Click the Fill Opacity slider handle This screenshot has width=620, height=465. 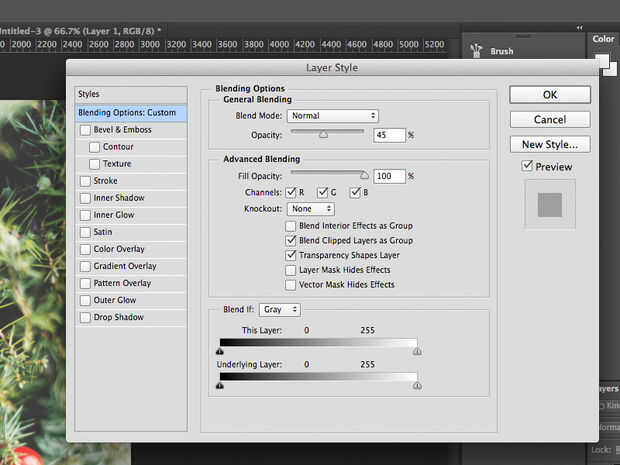(364, 174)
